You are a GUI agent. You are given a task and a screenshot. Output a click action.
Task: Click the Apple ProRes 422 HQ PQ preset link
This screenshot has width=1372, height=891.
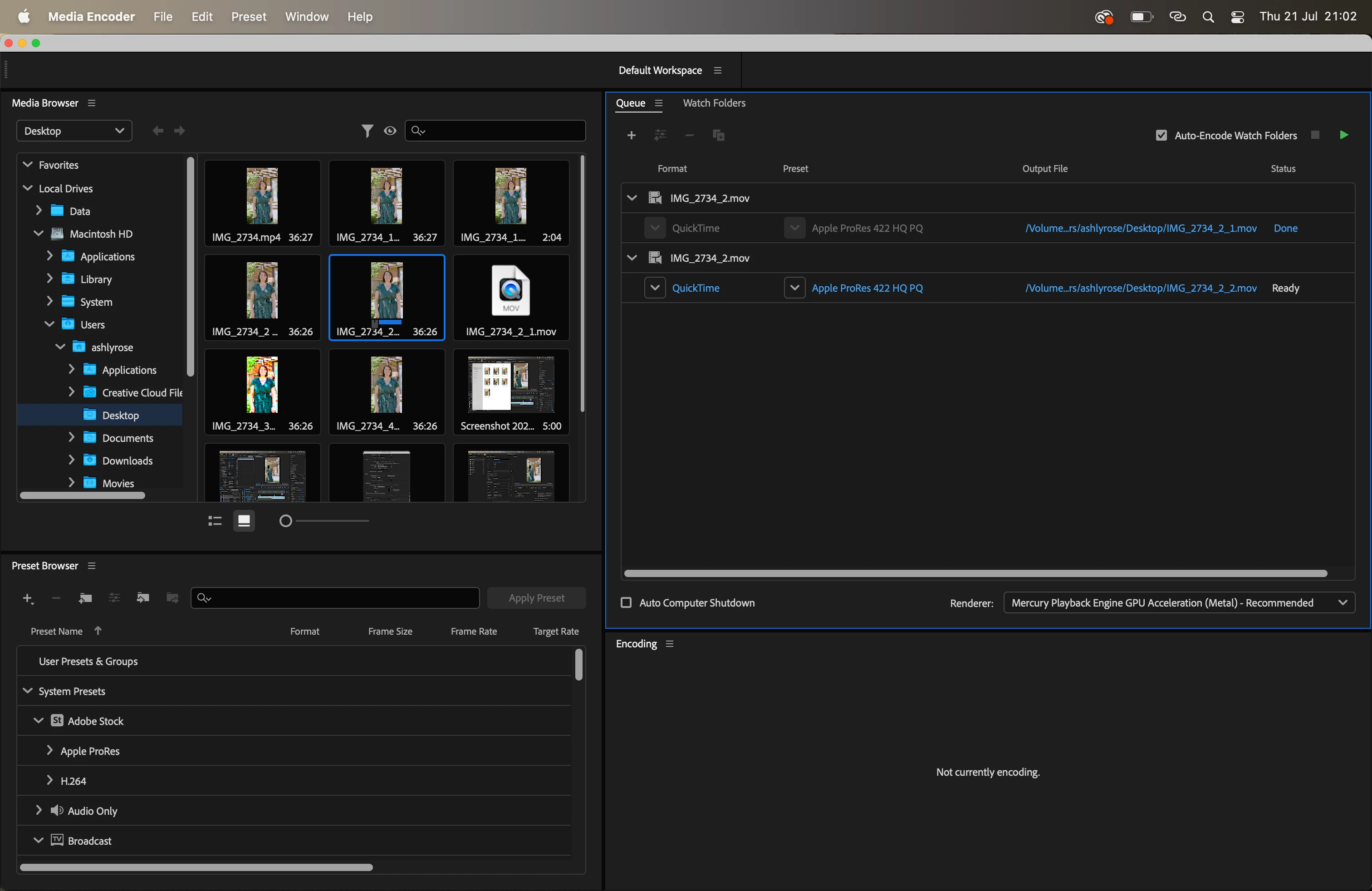867,288
